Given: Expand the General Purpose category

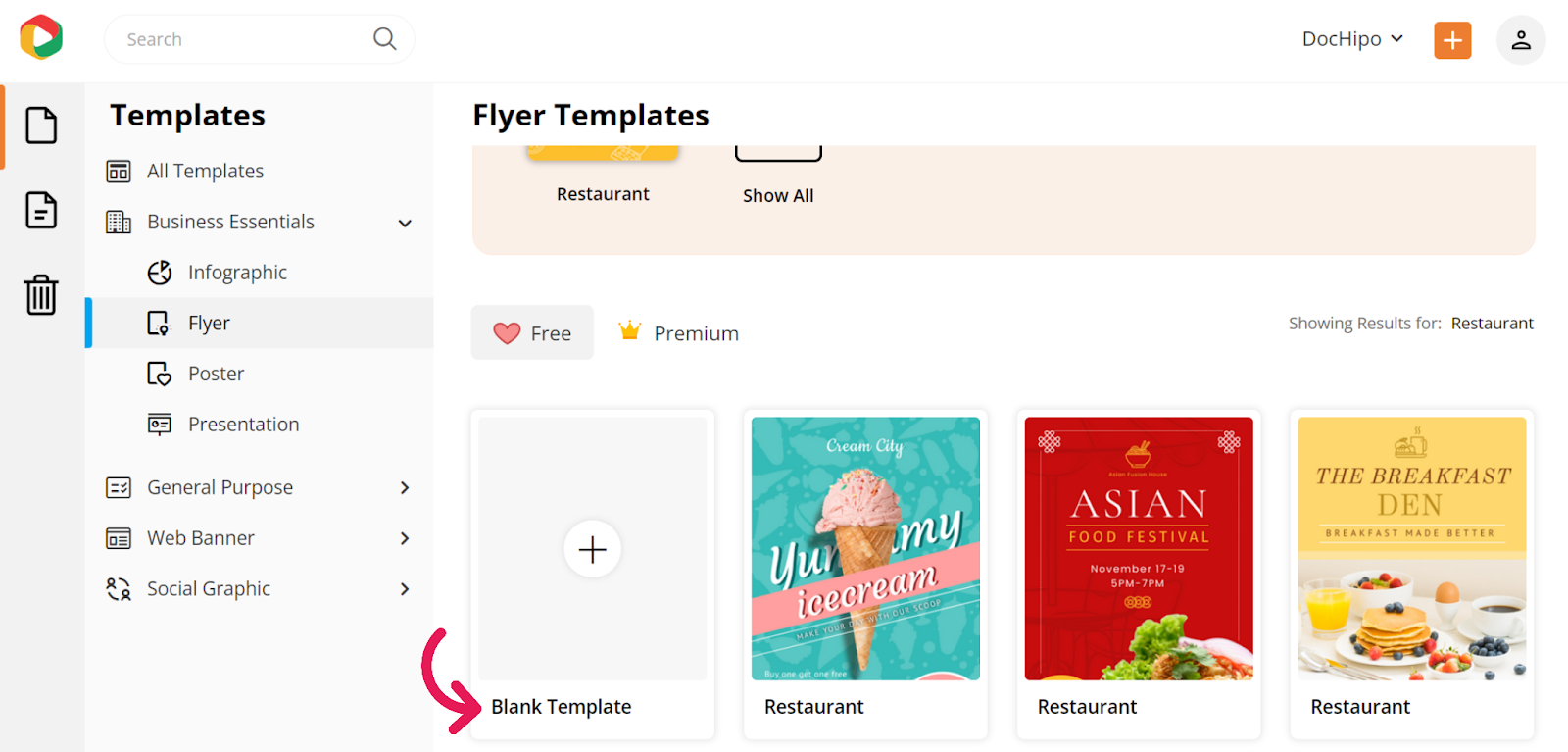Looking at the screenshot, I should pyautogui.click(x=405, y=488).
